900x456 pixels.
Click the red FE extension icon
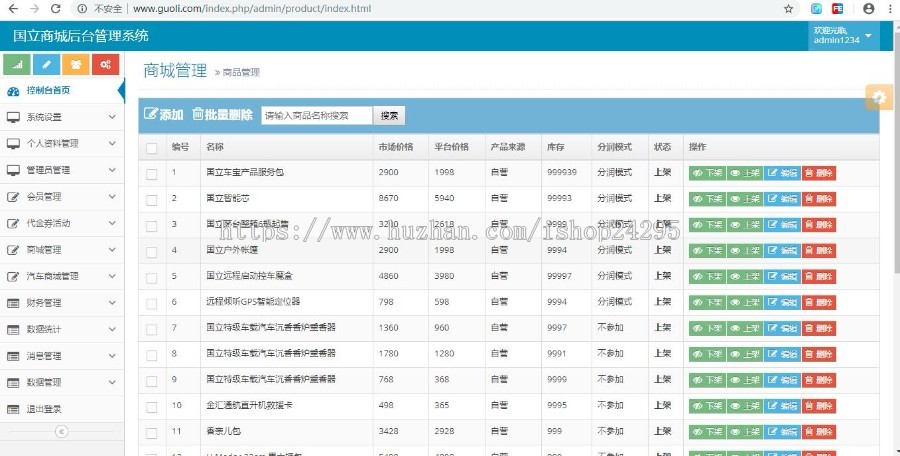tap(838, 9)
